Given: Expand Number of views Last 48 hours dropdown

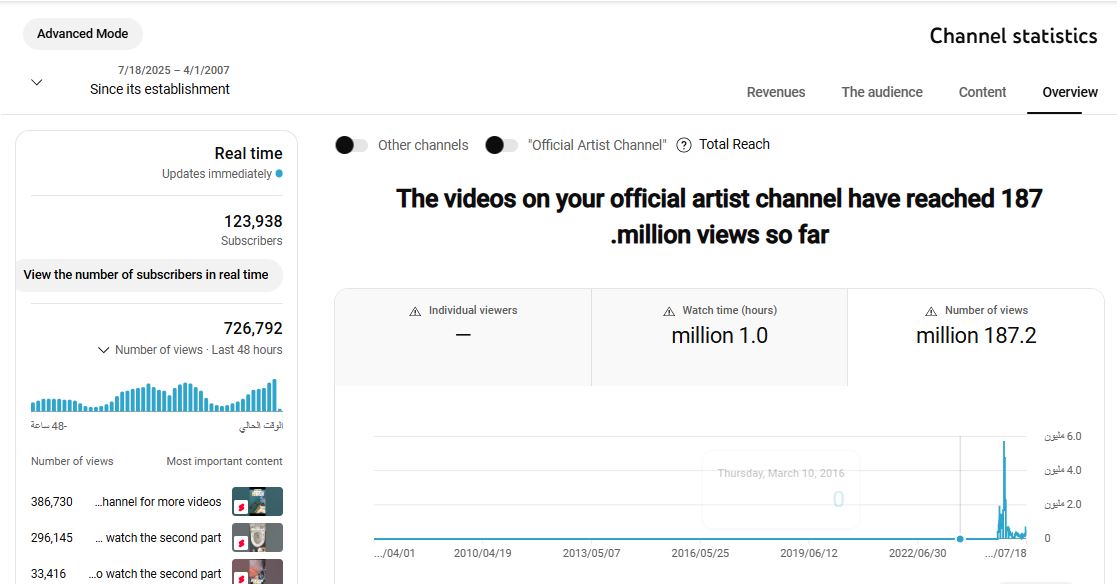Looking at the screenshot, I should (x=103, y=350).
